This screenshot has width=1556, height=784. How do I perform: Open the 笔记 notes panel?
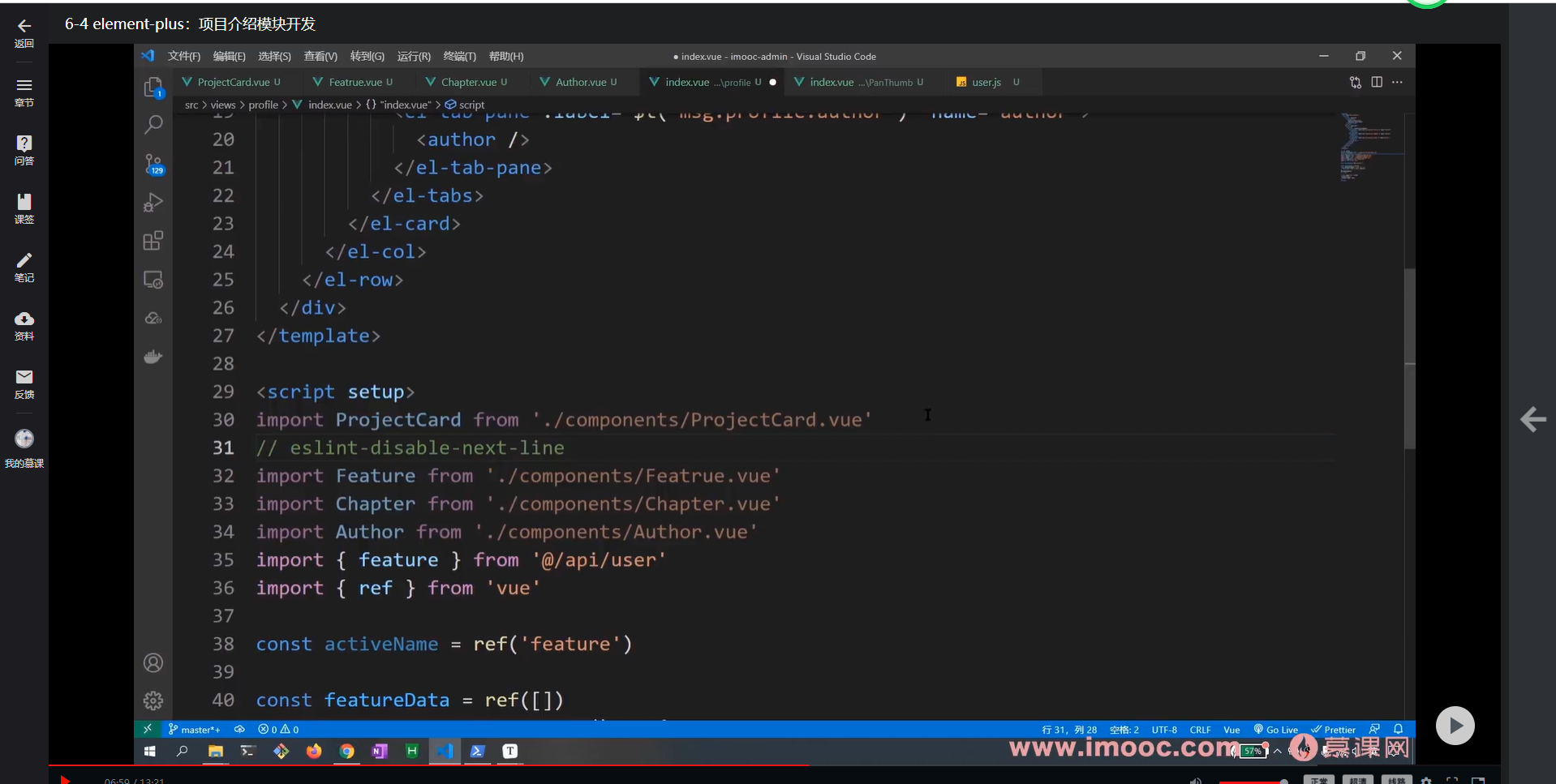click(x=24, y=268)
